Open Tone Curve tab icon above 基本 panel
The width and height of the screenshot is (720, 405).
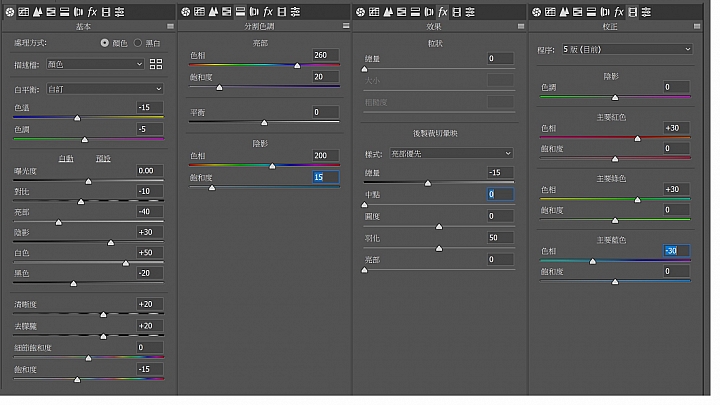23,12
